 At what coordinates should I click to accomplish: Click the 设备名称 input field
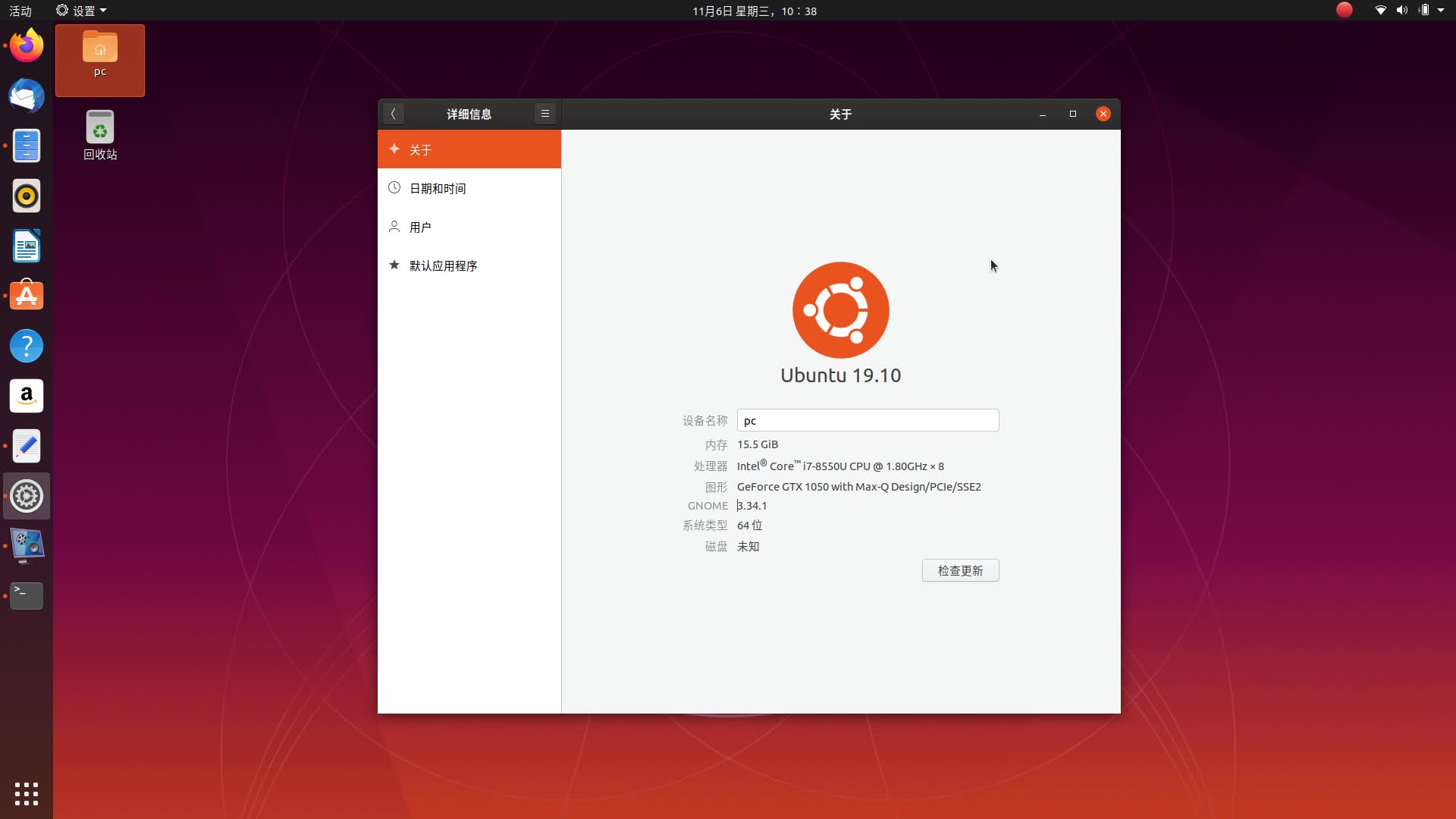click(868, 420)
